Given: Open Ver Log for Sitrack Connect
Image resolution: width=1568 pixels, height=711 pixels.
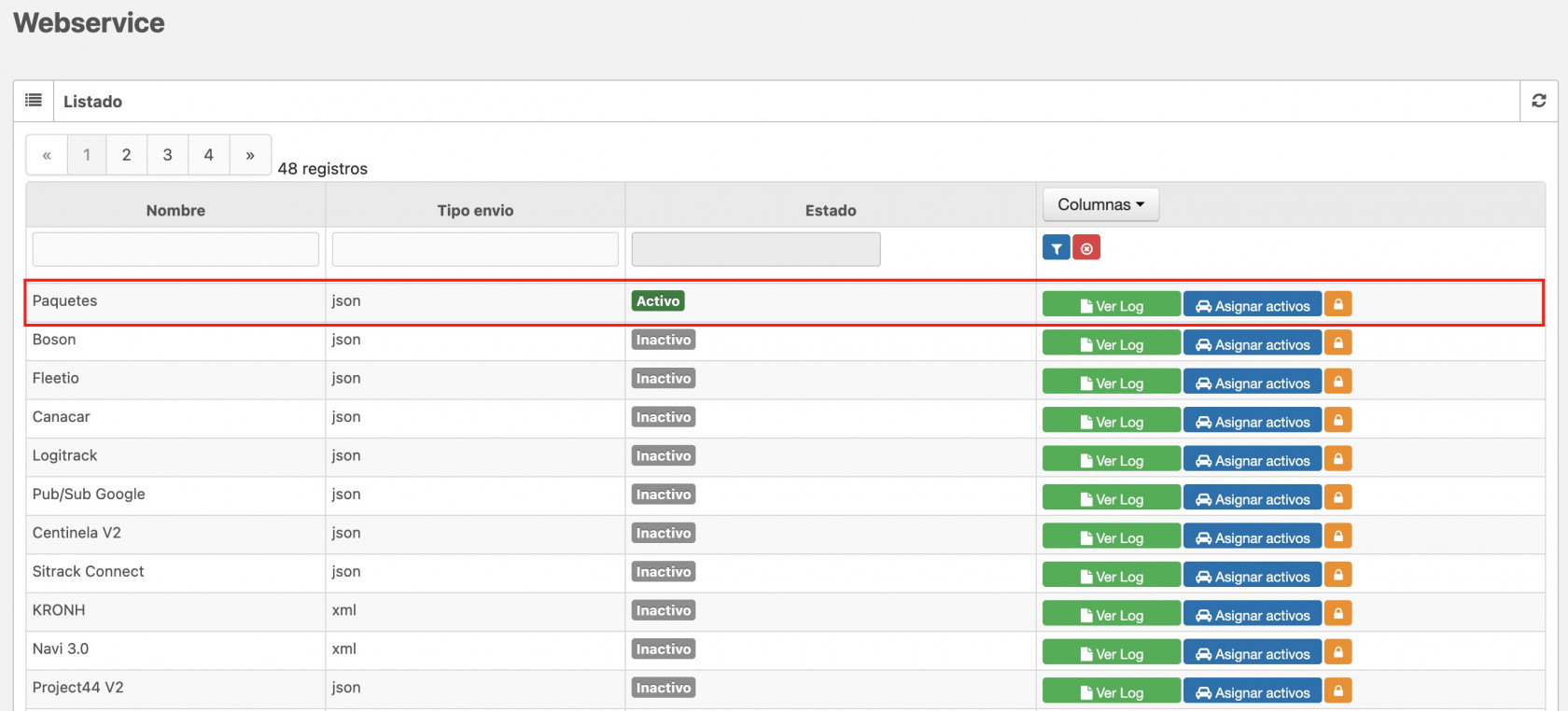Looking at the screenshot, I should click(x=1112, y=577).
